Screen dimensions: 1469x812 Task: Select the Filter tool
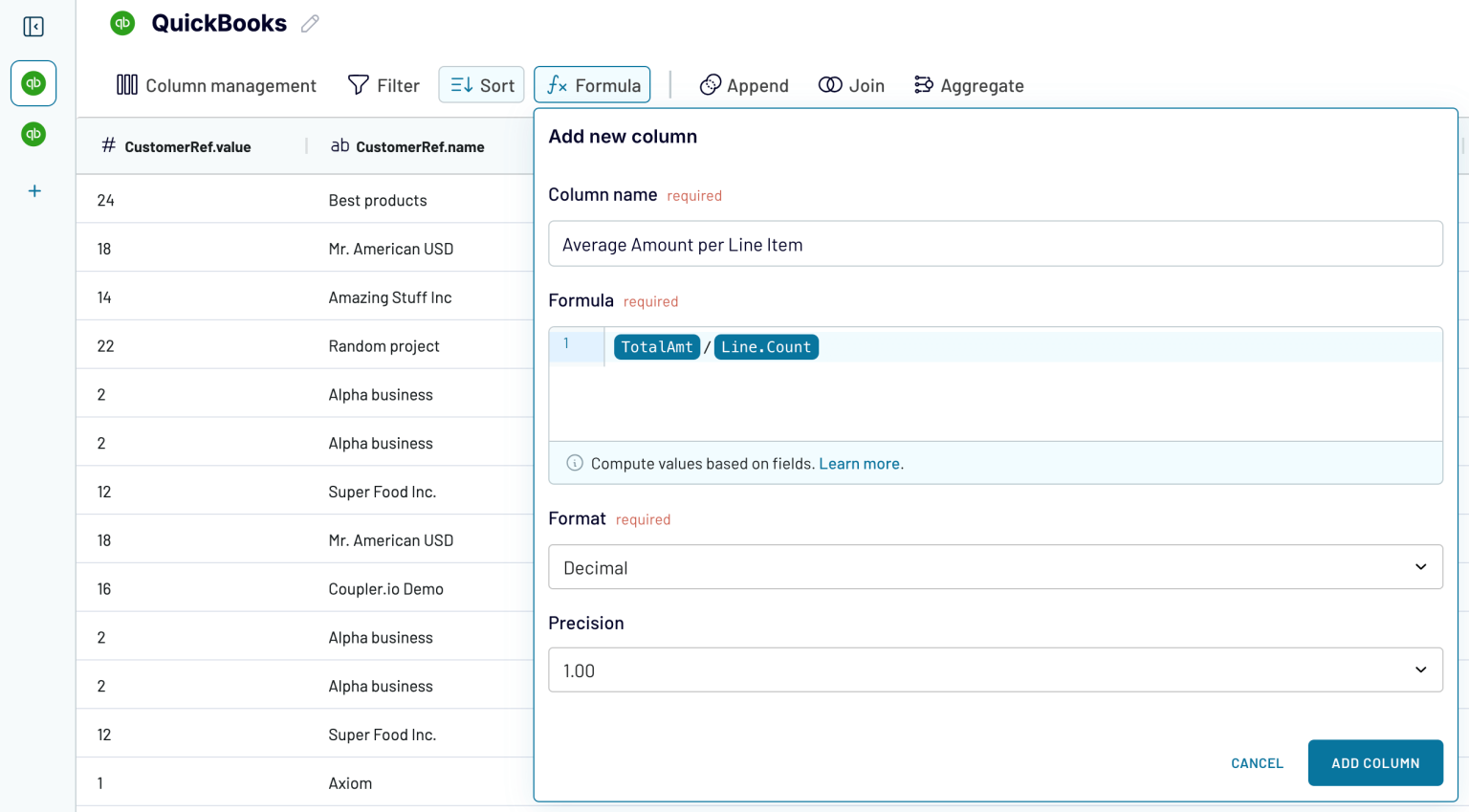click(x=384, y=85)
